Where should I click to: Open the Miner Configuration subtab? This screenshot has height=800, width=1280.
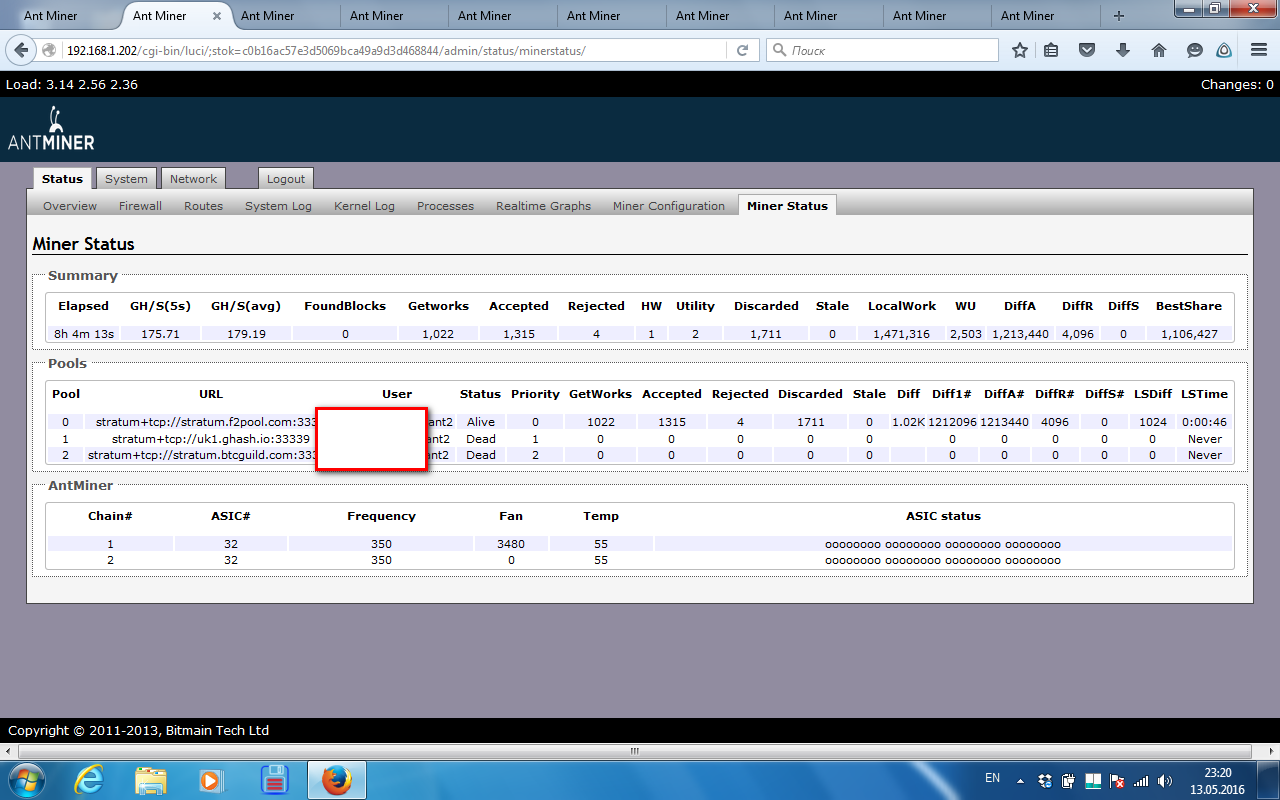point(669,206)
